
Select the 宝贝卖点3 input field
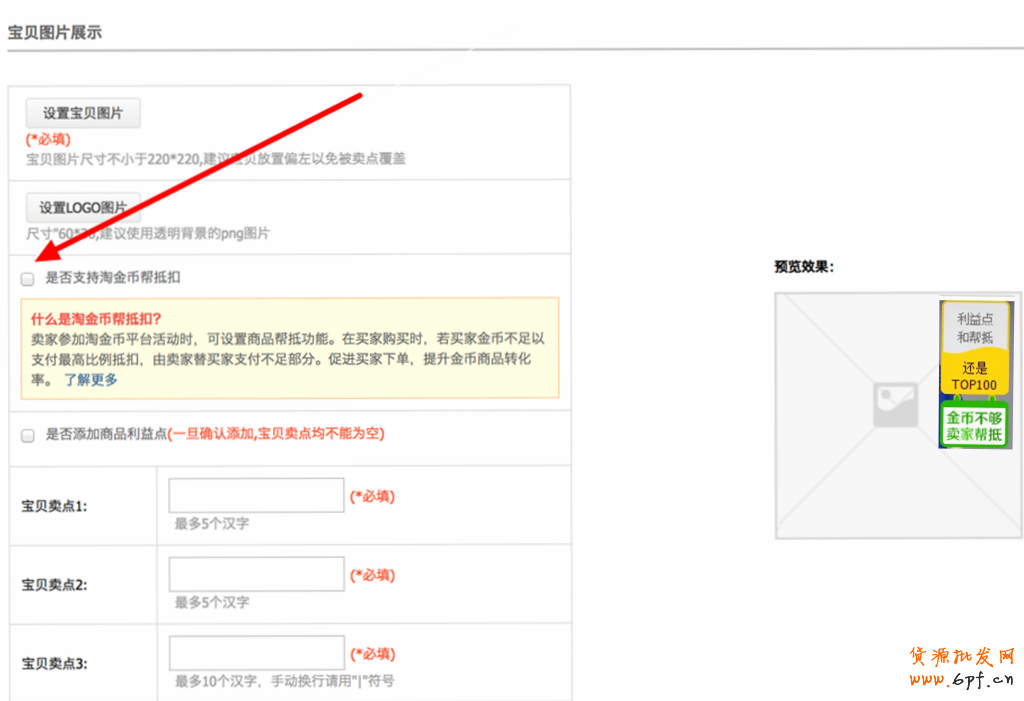coord(256,653)
